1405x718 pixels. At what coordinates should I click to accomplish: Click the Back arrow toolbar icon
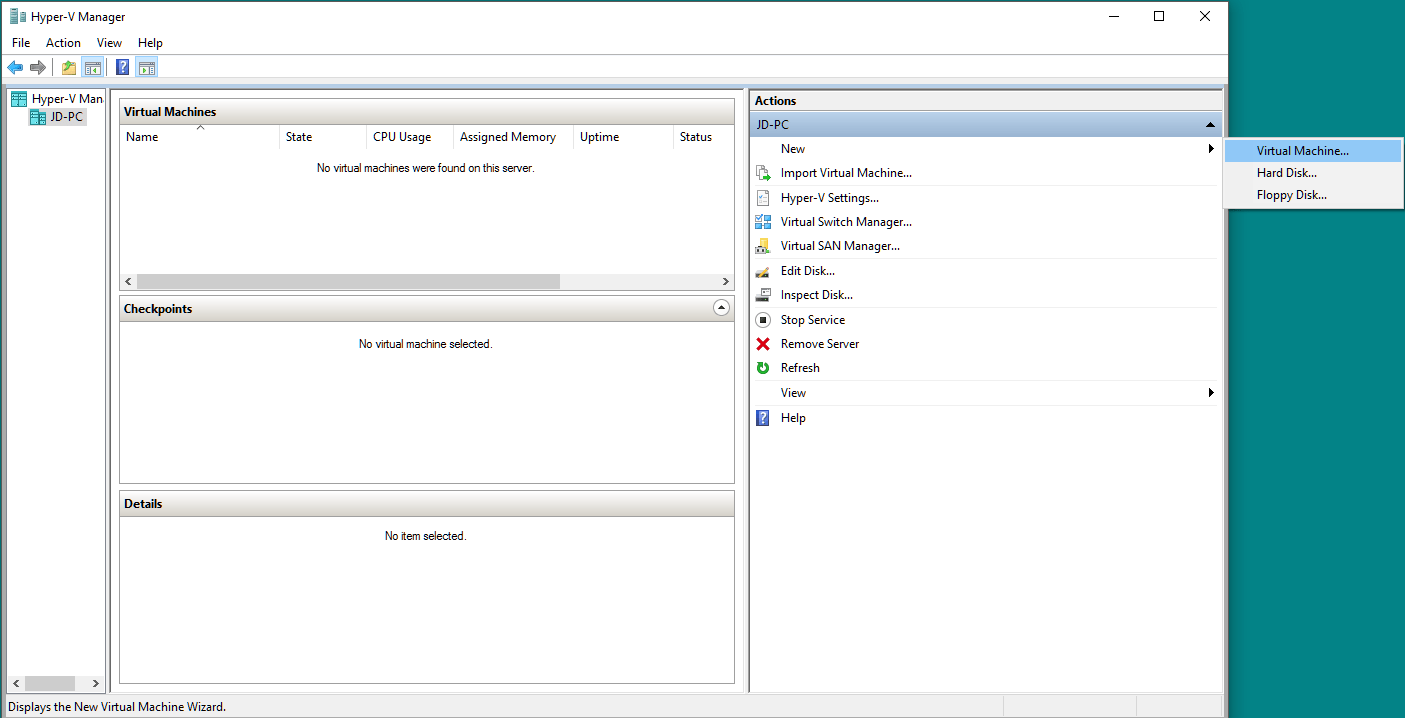15,67
